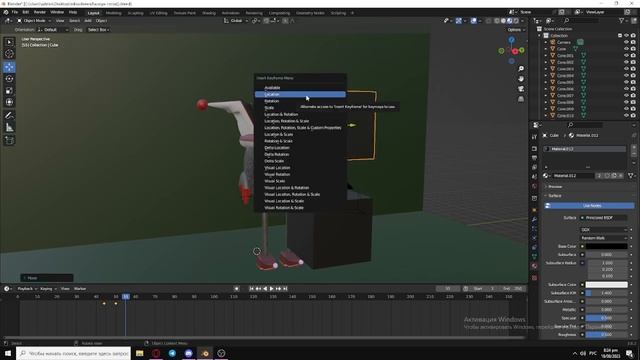The image size is (640, 360).
Task: Open the Playback menu in timeline
Action: tap(27, 289)
